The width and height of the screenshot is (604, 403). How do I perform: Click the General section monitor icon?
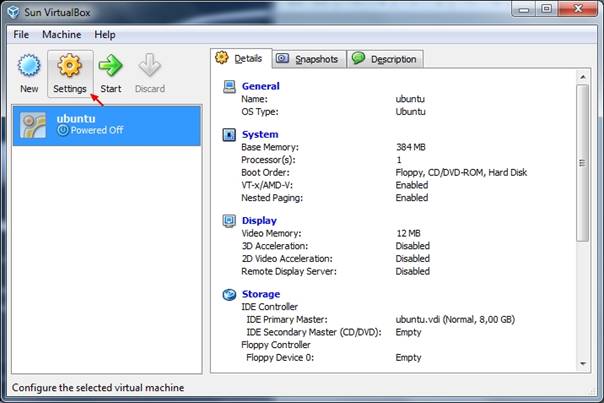(229, 87)
